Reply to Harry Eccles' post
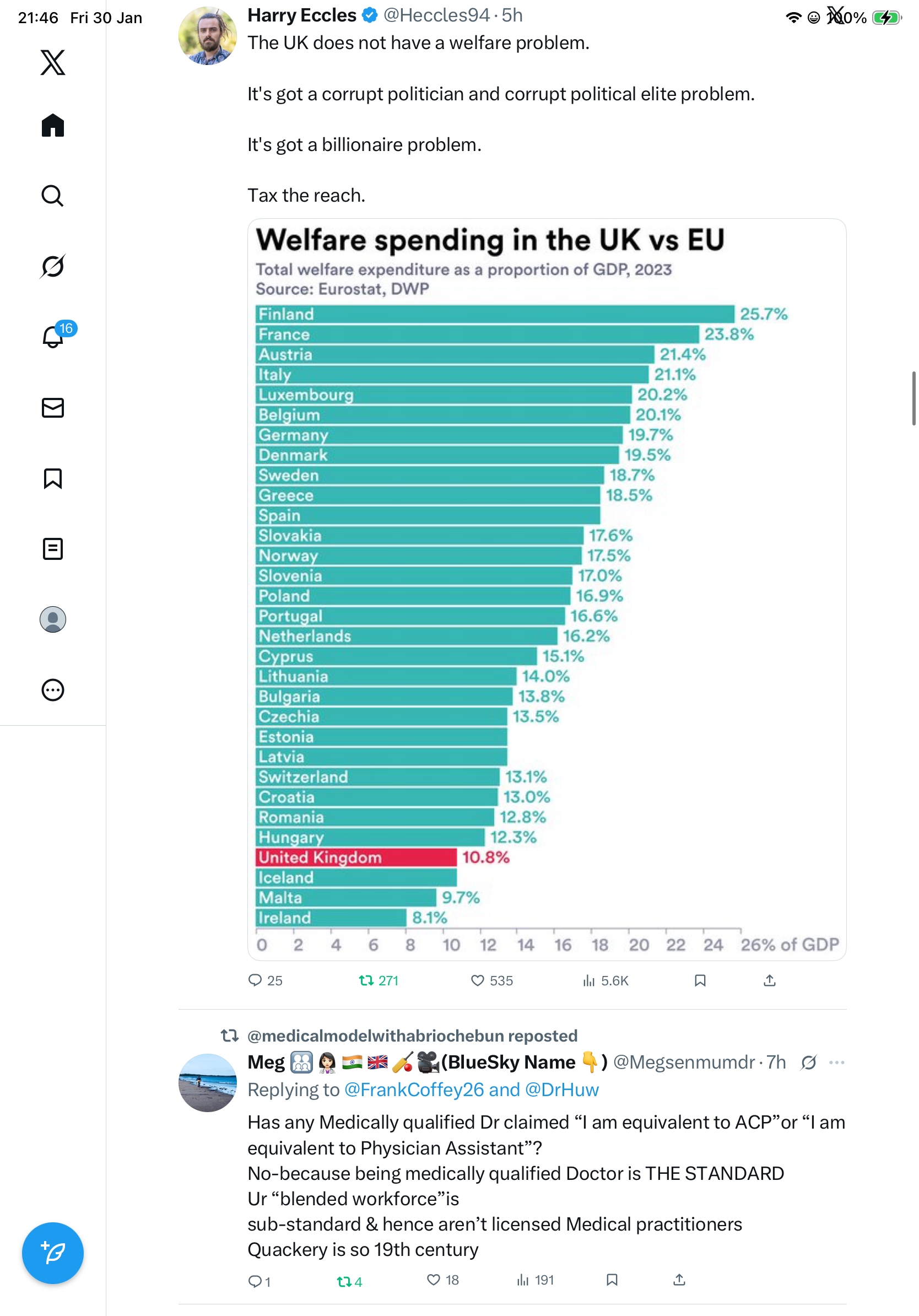Viewport: 919px width, 1316px height. pos(255,980)
